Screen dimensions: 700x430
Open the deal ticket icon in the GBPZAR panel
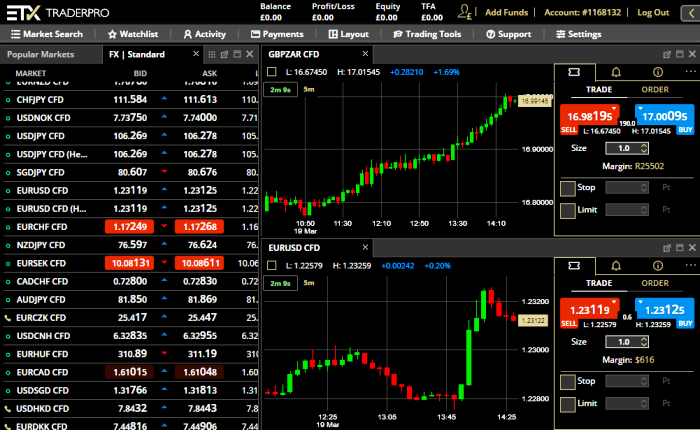(x=574, y=72)
